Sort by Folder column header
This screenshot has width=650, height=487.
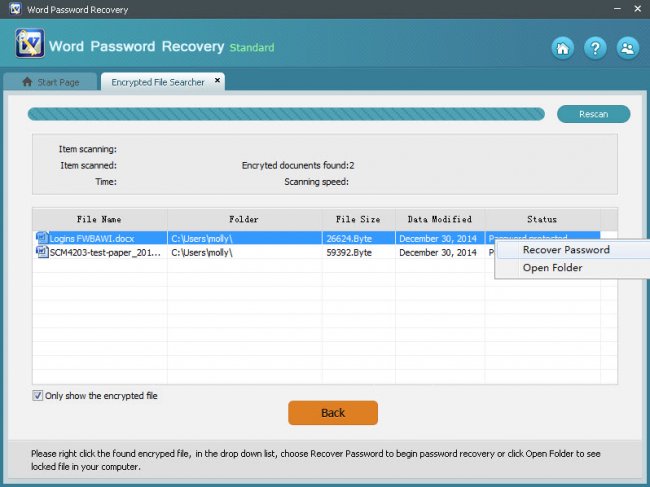pos(244,219)
